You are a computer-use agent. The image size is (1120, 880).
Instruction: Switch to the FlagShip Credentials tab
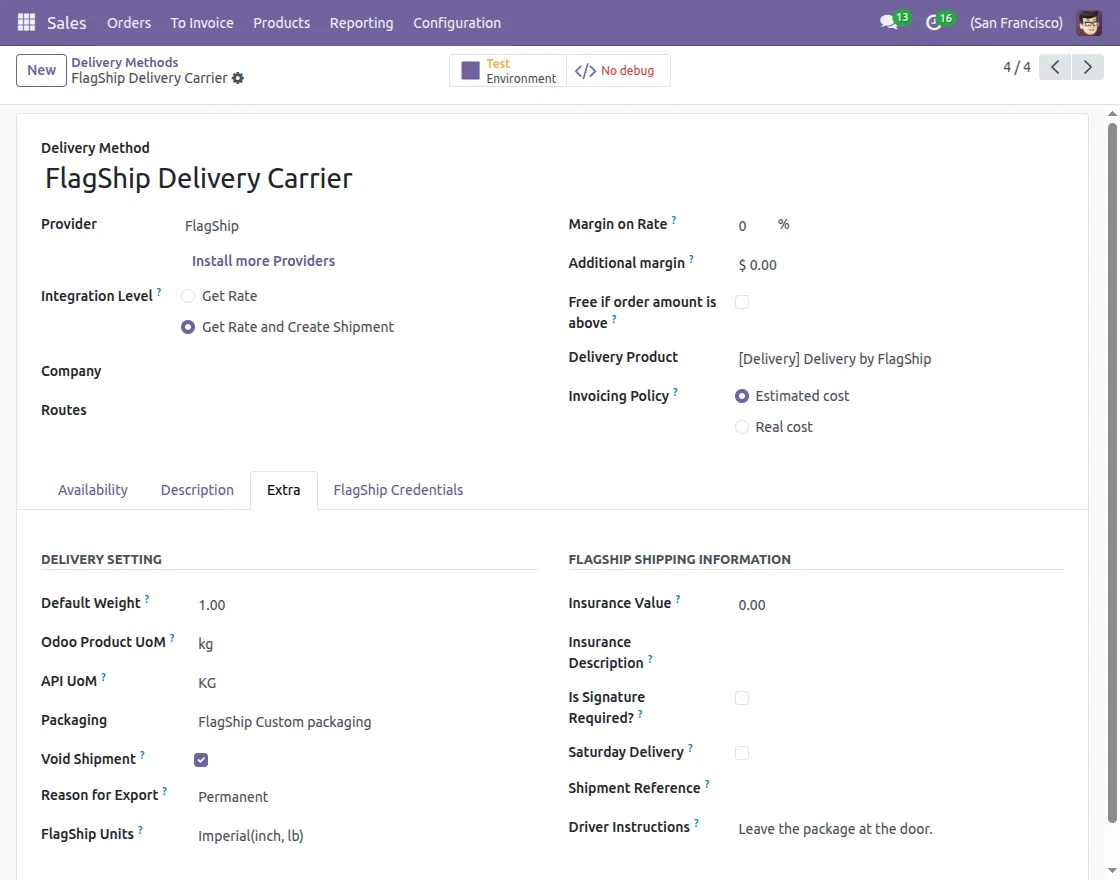pos(398,490)
